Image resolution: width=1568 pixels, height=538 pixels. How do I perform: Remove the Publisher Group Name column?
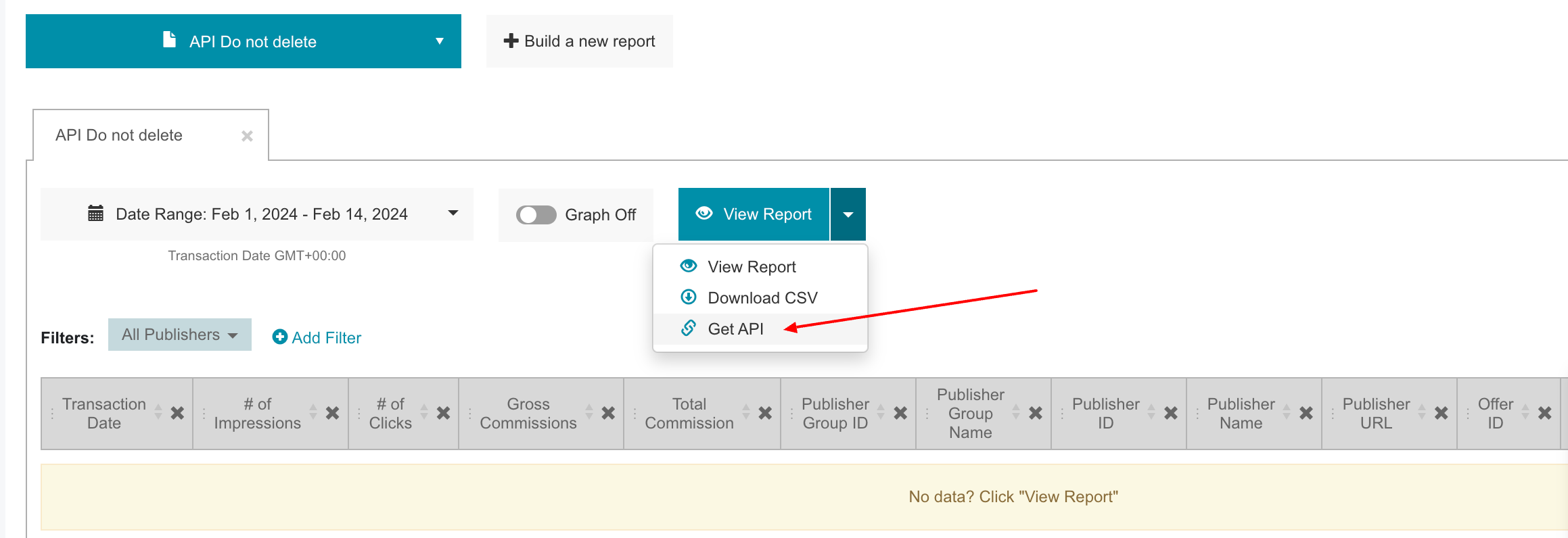click(1036, 413)
